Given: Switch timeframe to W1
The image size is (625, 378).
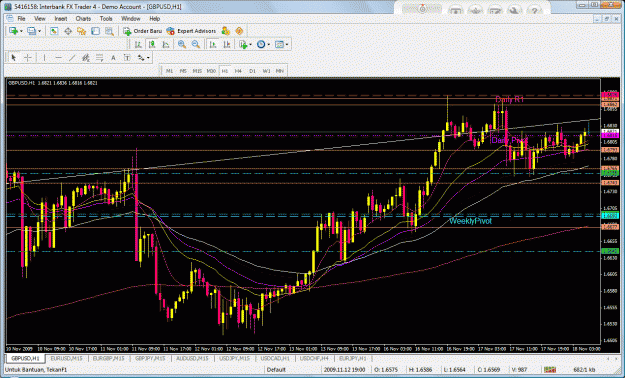Looking at the screenshot, I should (x=266, y=71).
